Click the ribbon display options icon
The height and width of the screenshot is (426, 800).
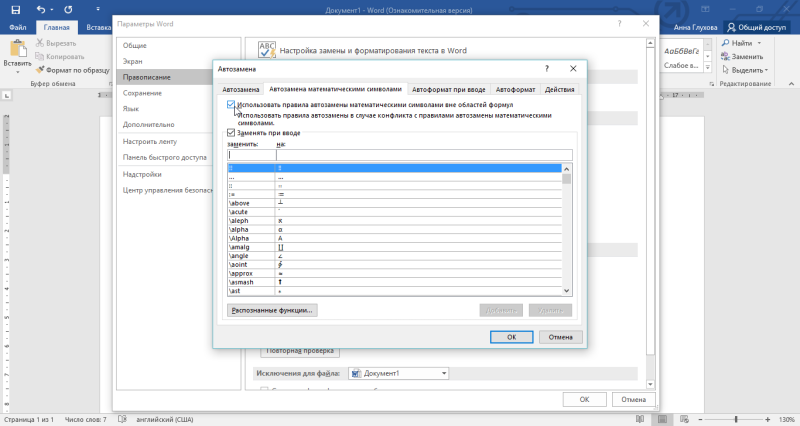coord(706,9)
